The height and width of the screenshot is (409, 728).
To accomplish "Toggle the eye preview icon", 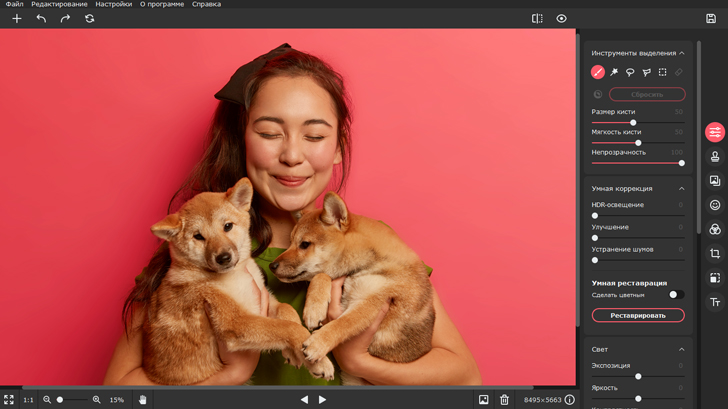I will click(561, 18).
